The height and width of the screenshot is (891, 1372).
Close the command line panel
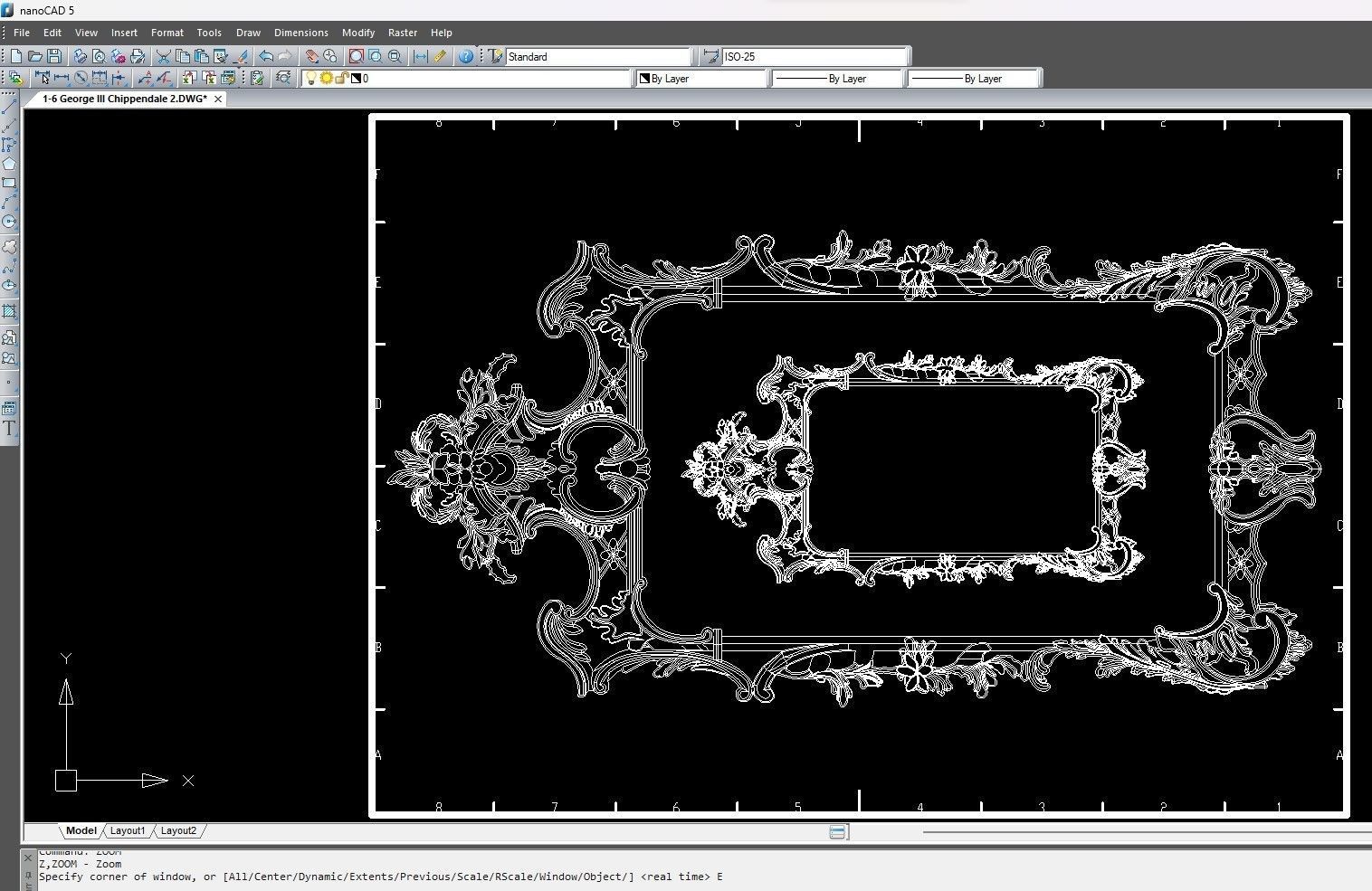[28, 858]
